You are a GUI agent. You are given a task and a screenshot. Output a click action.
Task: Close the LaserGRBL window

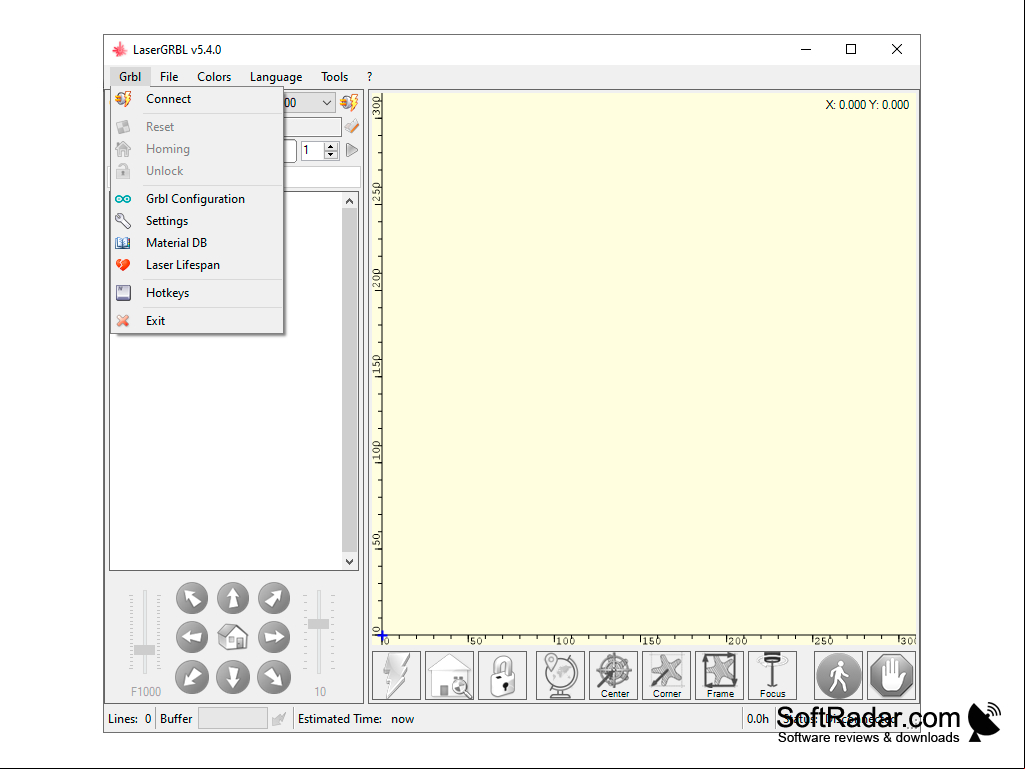(897, 49)
